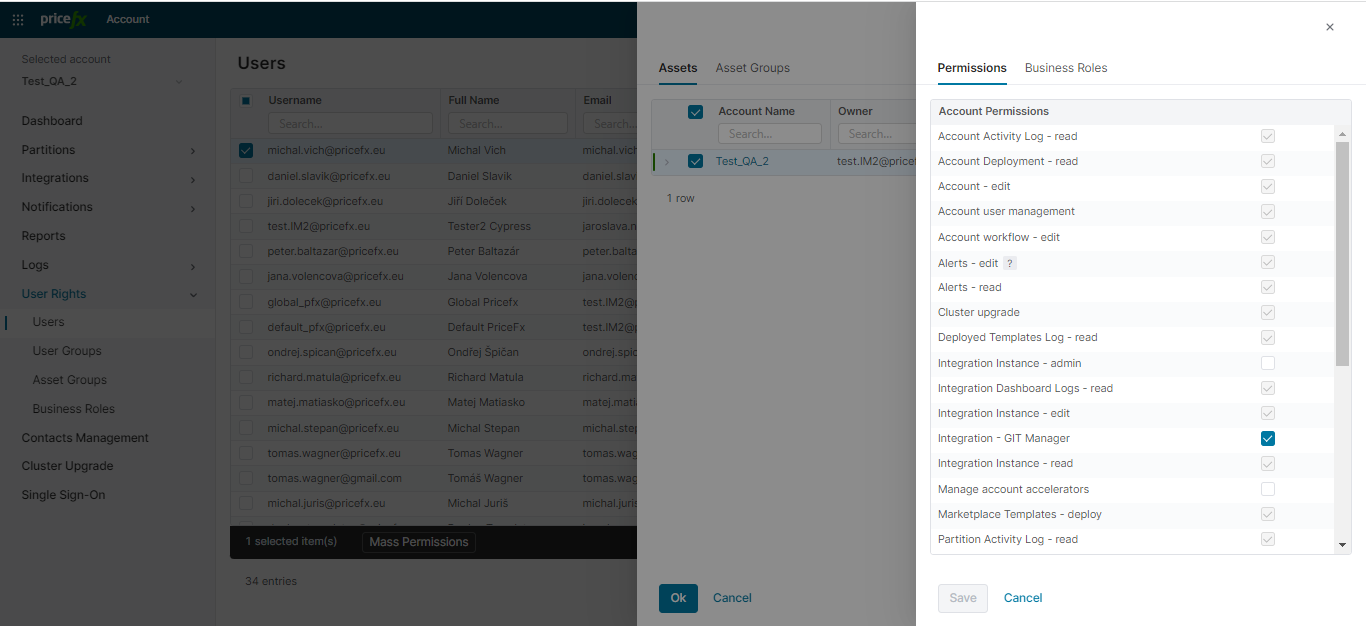
Task: Click the Alerts edit help question mark
Action: click(1010, 263)
